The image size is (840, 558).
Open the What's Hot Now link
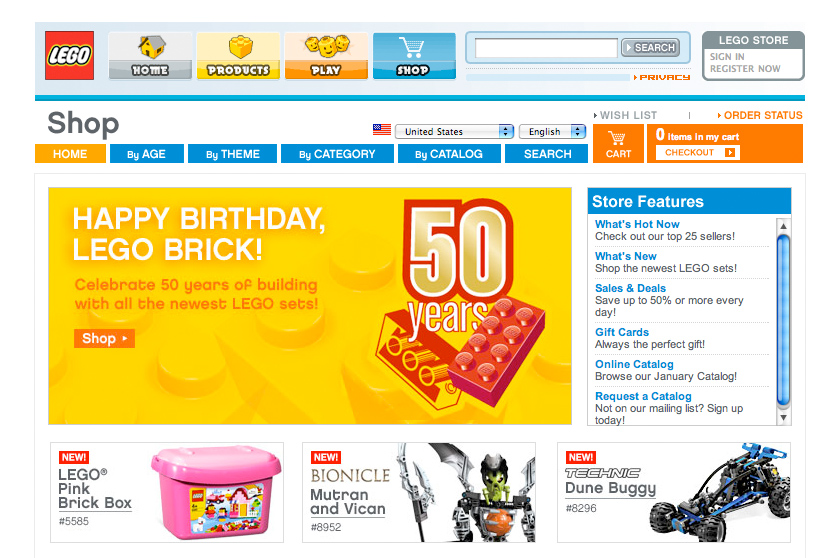[x=637, y=224]
